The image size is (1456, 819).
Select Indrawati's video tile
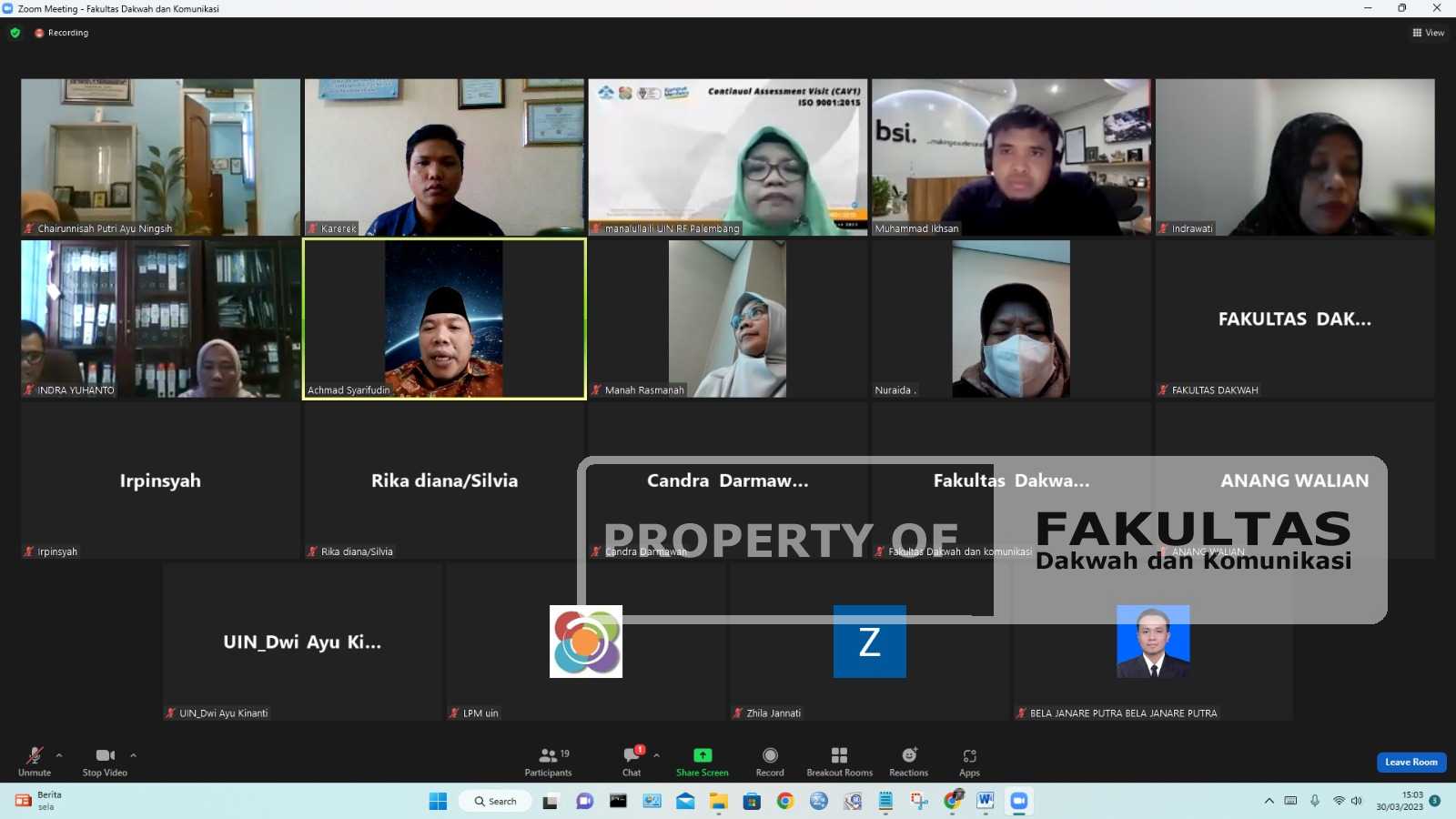pos(1295,157)
